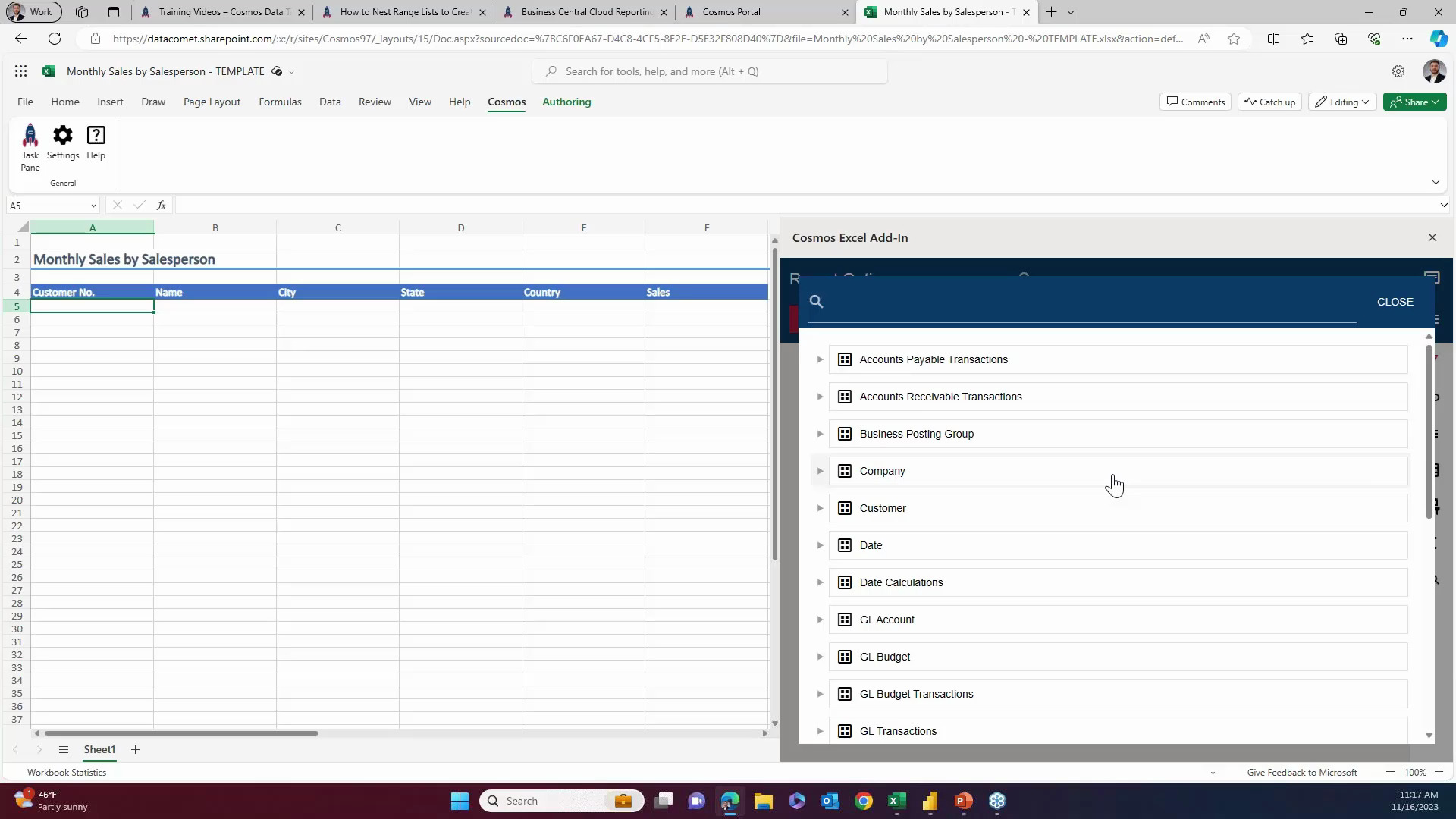Click the Catch up icon
Image resolution: width=1456 pixels, height=819 pixels.
1250,101
